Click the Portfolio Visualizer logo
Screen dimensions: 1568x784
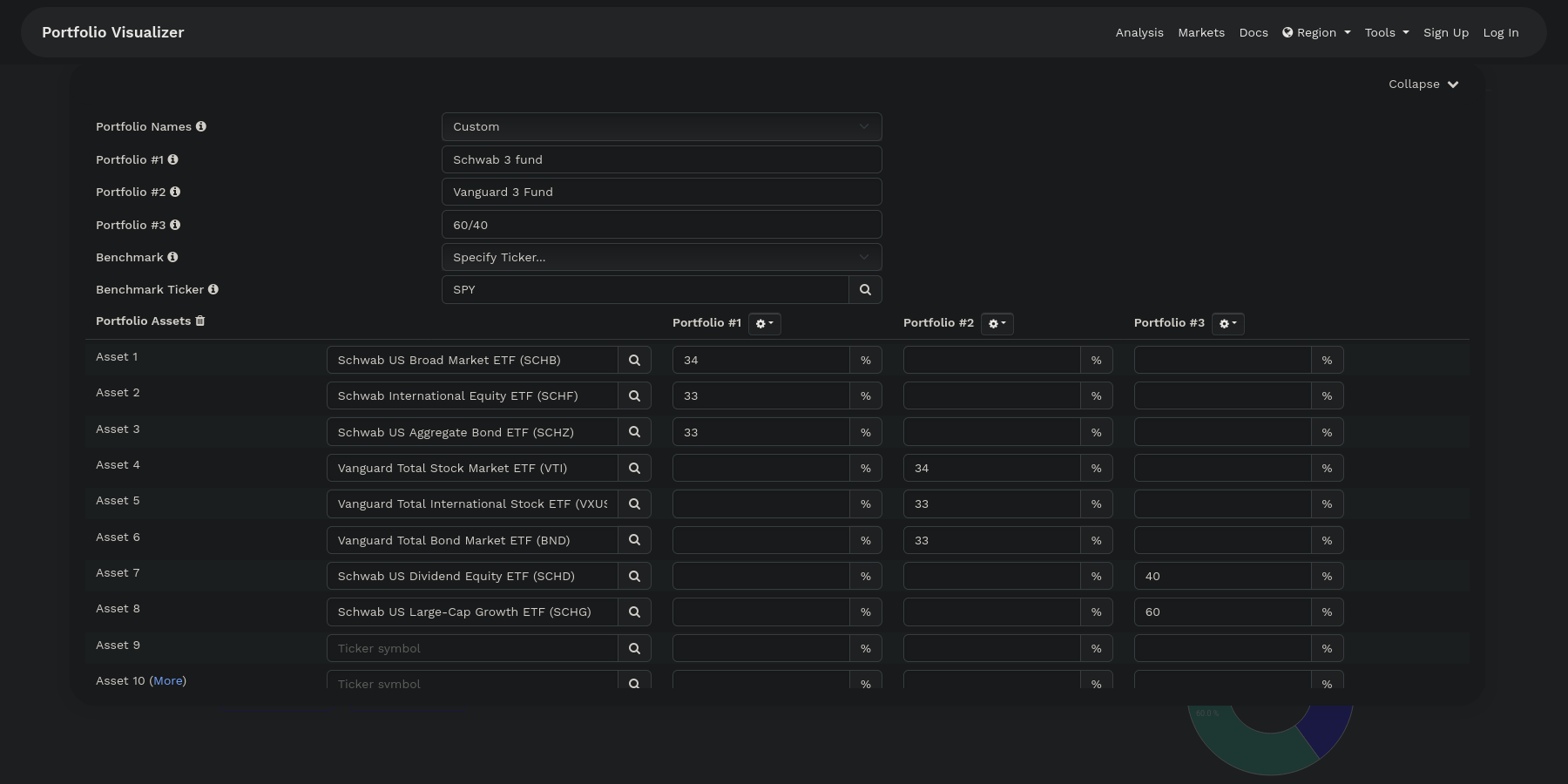(113, 32)
